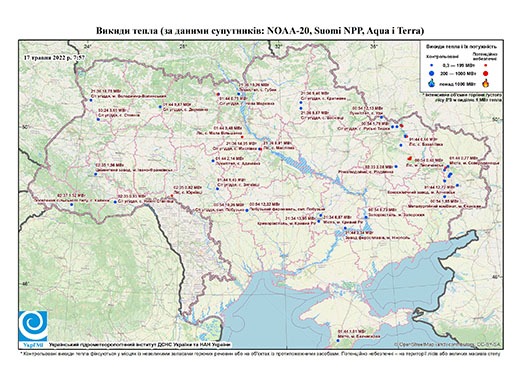Click the blue marker at Запоріжсталь, Запоріжжя
The width and height of the screenshot is (520, 368).
pos(366,217)
